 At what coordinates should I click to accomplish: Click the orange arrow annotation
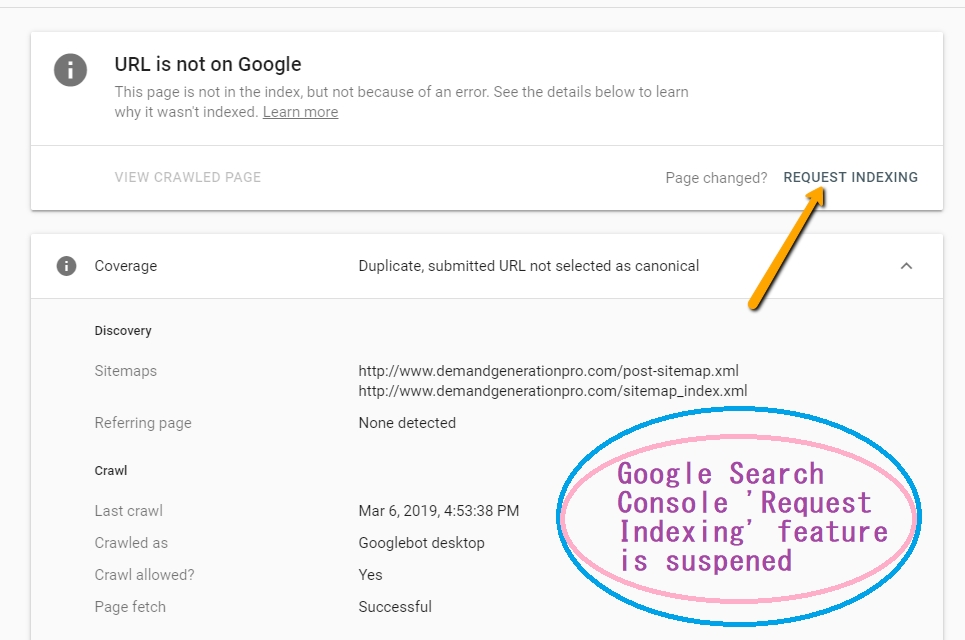coord(787,248)
